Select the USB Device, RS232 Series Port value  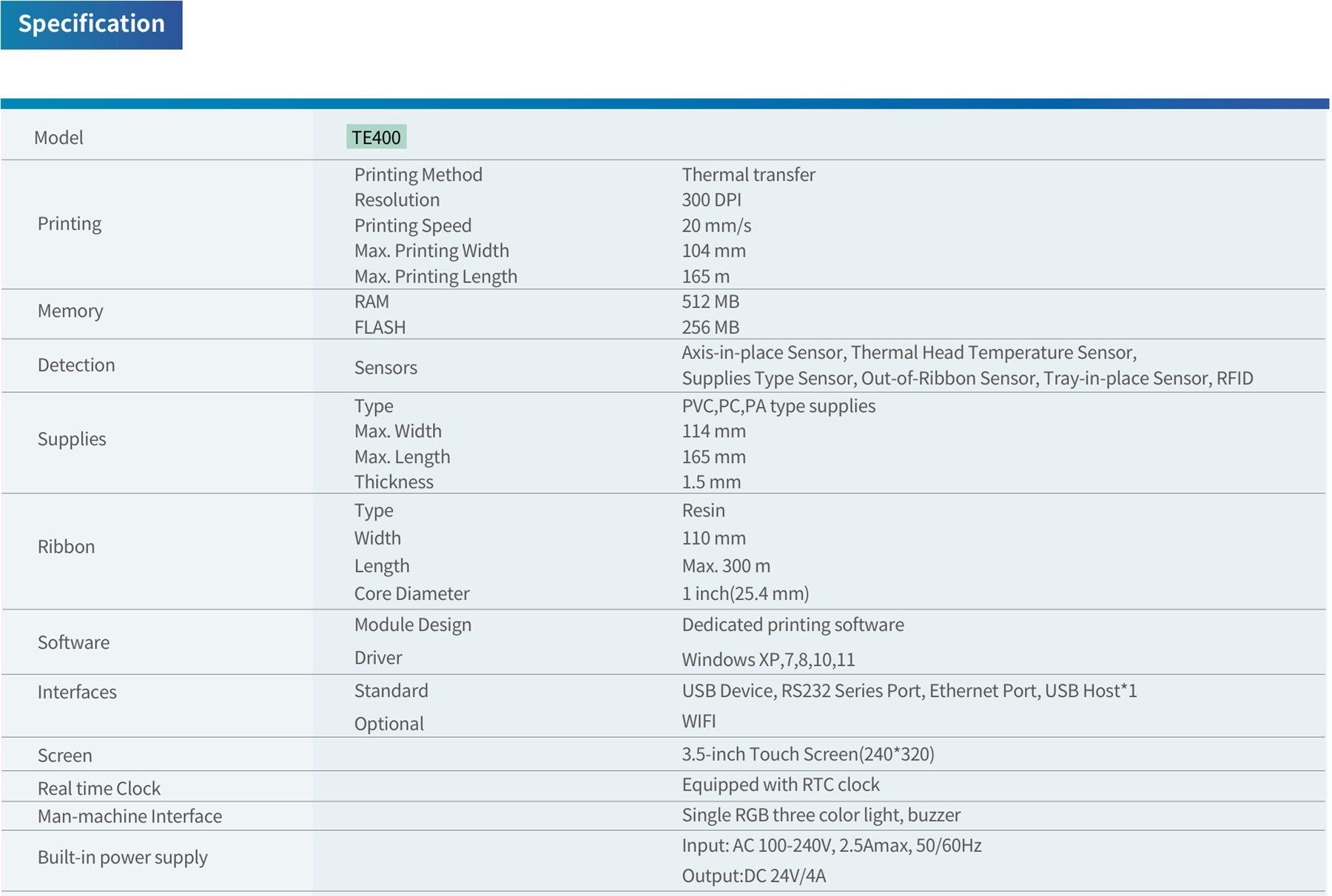[x=801, y=691]
